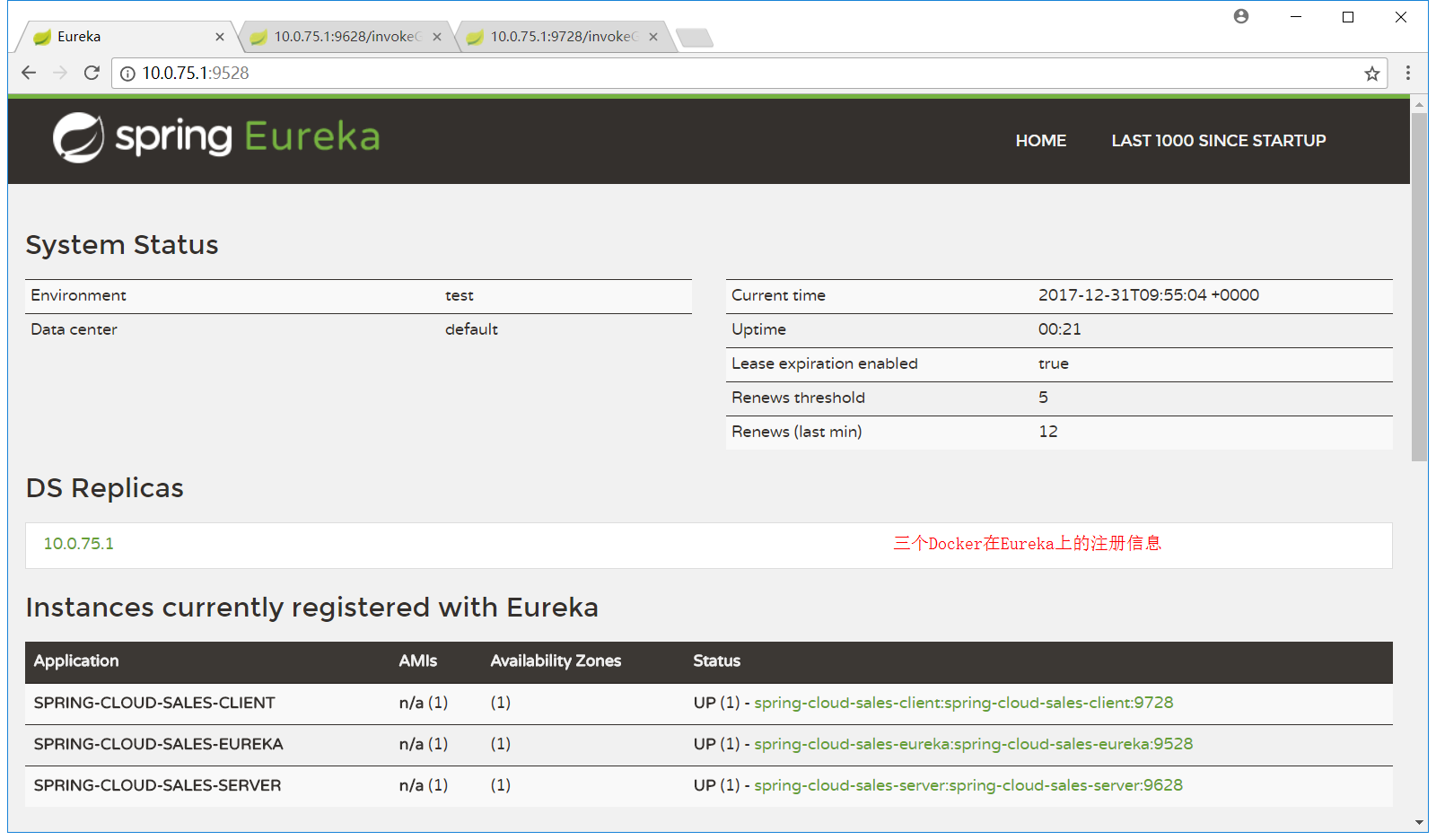This screenshot has height=840, width=1436.
Task: Go back using the browser back arrow
Action: pos(29,73)
